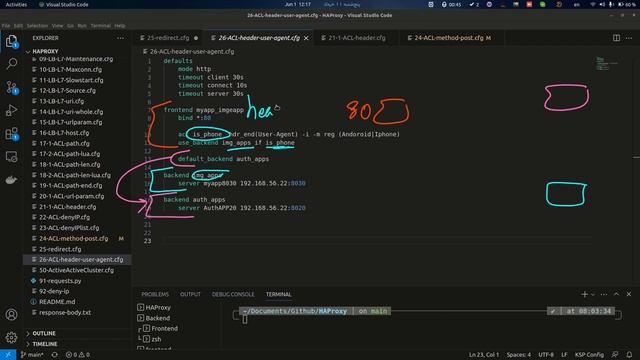
Task: Click KSP Config language mode
Action: [589, 355]
